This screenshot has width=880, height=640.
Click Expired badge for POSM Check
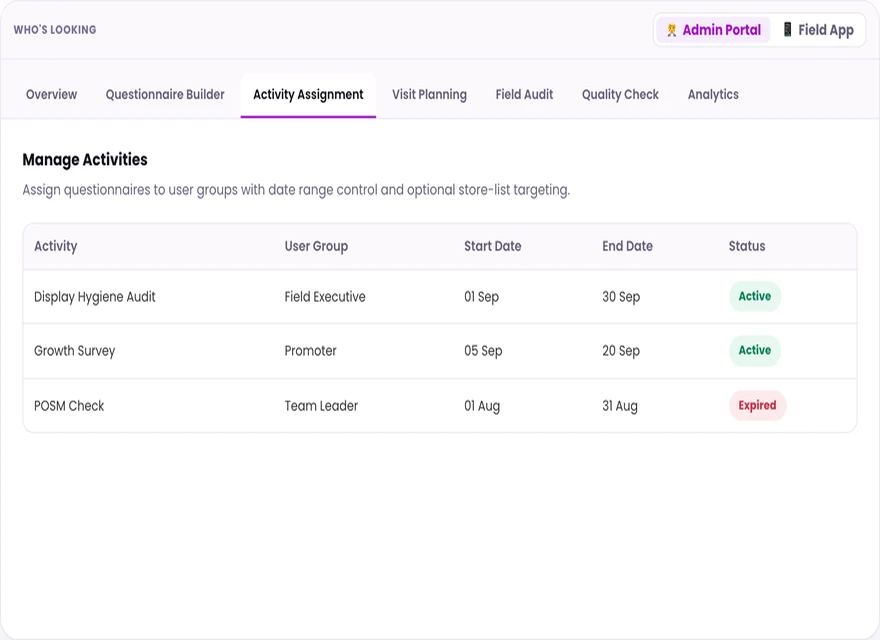(758, 405)
